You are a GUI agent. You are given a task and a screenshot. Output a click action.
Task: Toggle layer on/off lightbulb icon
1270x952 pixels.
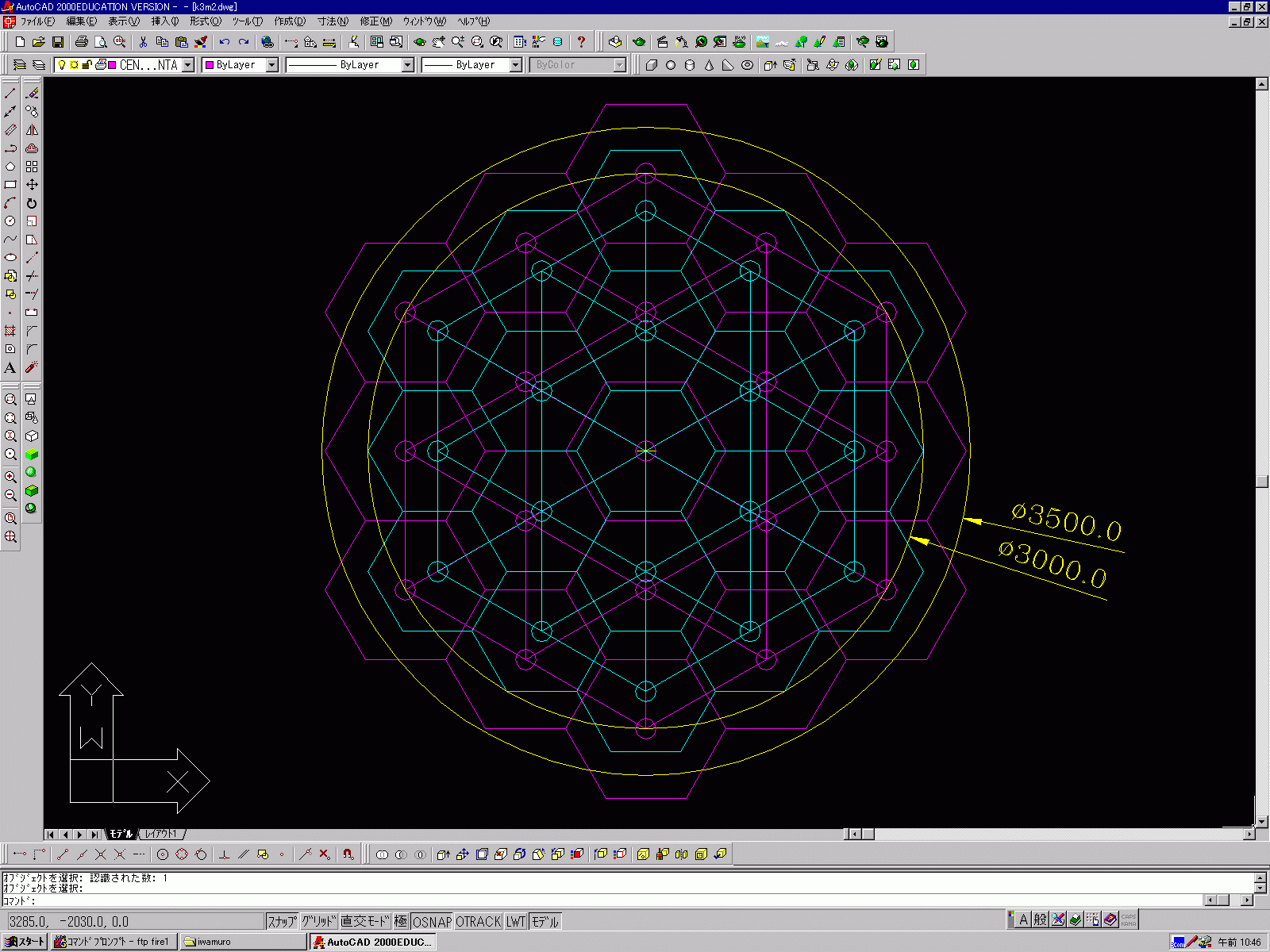[62, 65]
